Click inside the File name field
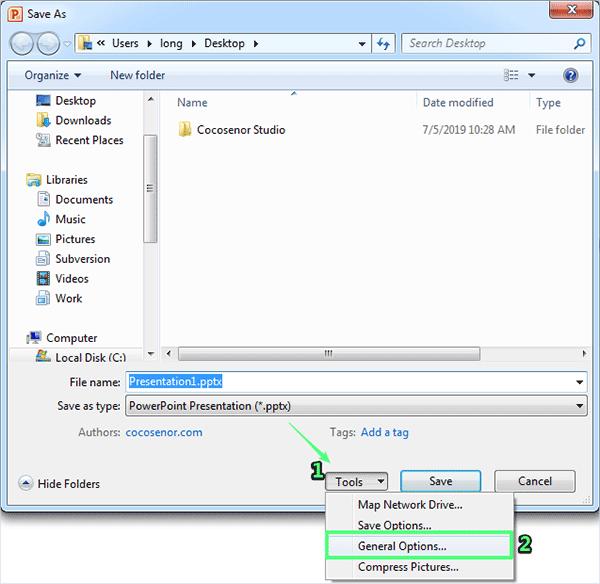Screen dimensions: 600x584 point(356,382)
